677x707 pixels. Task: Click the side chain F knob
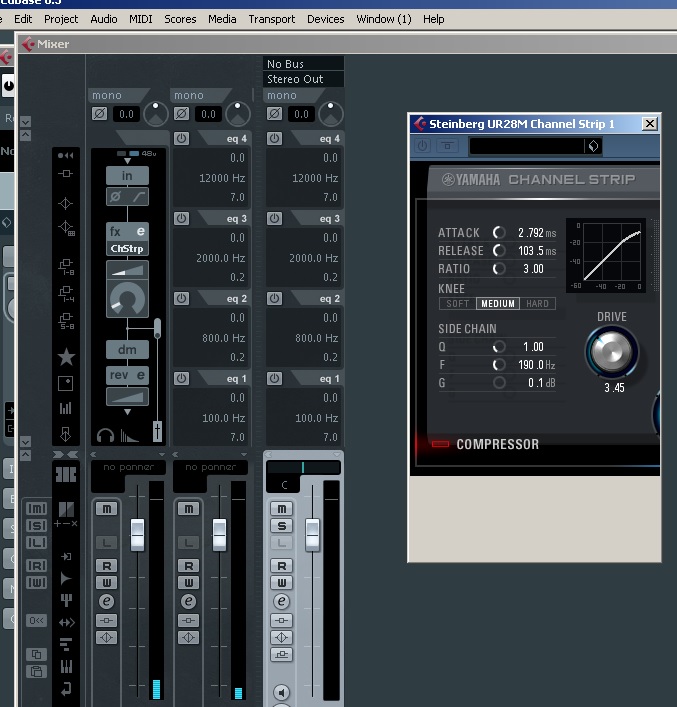(499, 364)
